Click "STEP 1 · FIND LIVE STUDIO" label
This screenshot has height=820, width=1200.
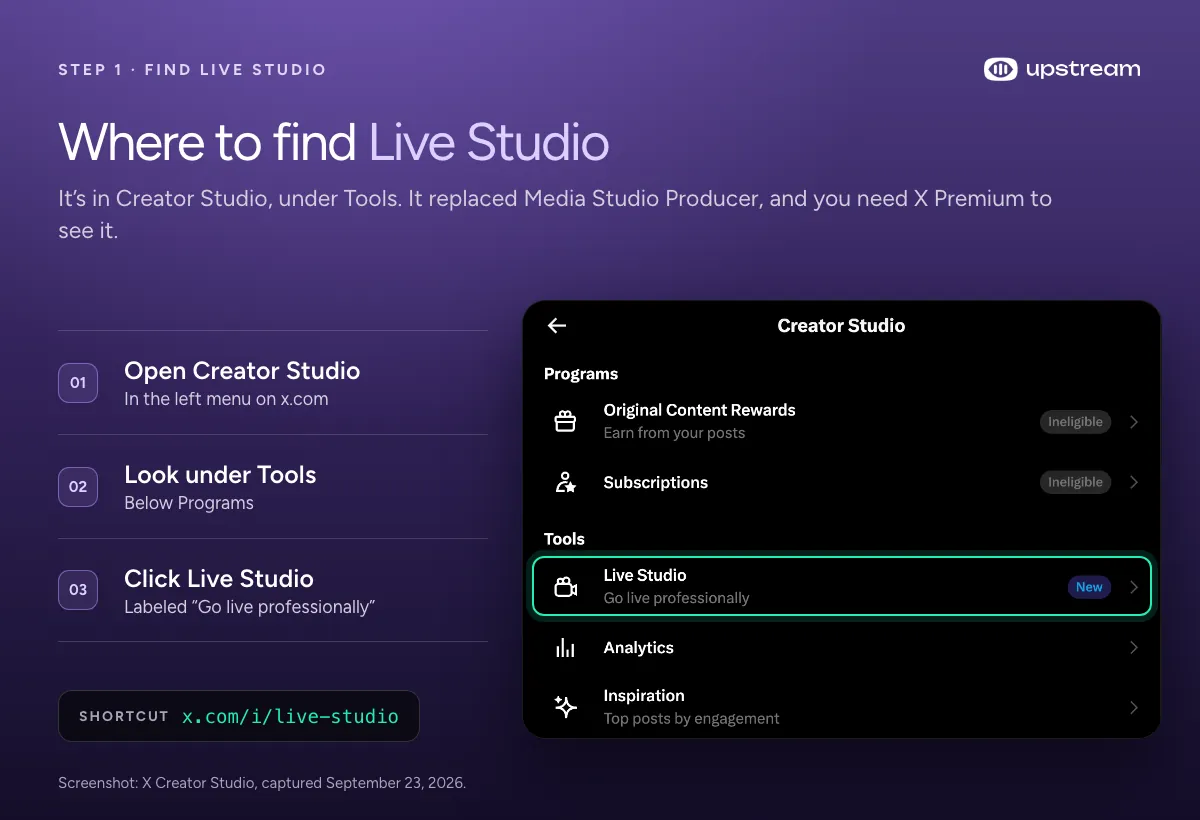[192, 70]
